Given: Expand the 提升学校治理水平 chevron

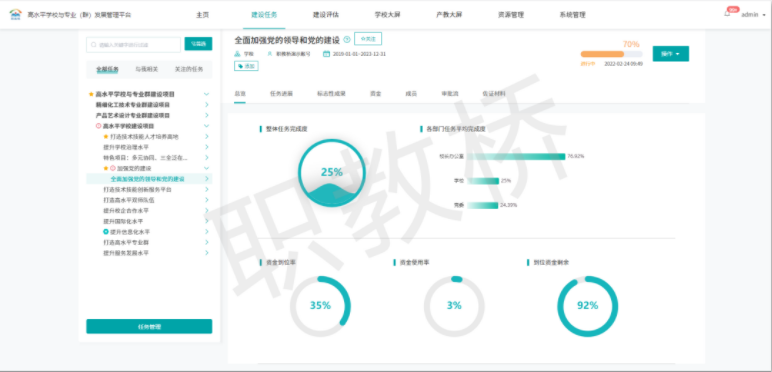Looking at the screenshot, I should [206, 147].
